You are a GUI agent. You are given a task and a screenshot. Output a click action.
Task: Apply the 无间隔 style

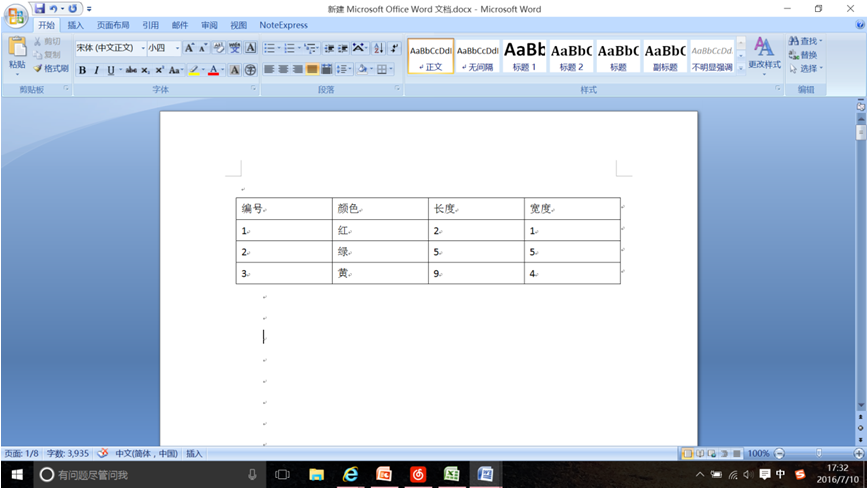[x=478, y=56]
